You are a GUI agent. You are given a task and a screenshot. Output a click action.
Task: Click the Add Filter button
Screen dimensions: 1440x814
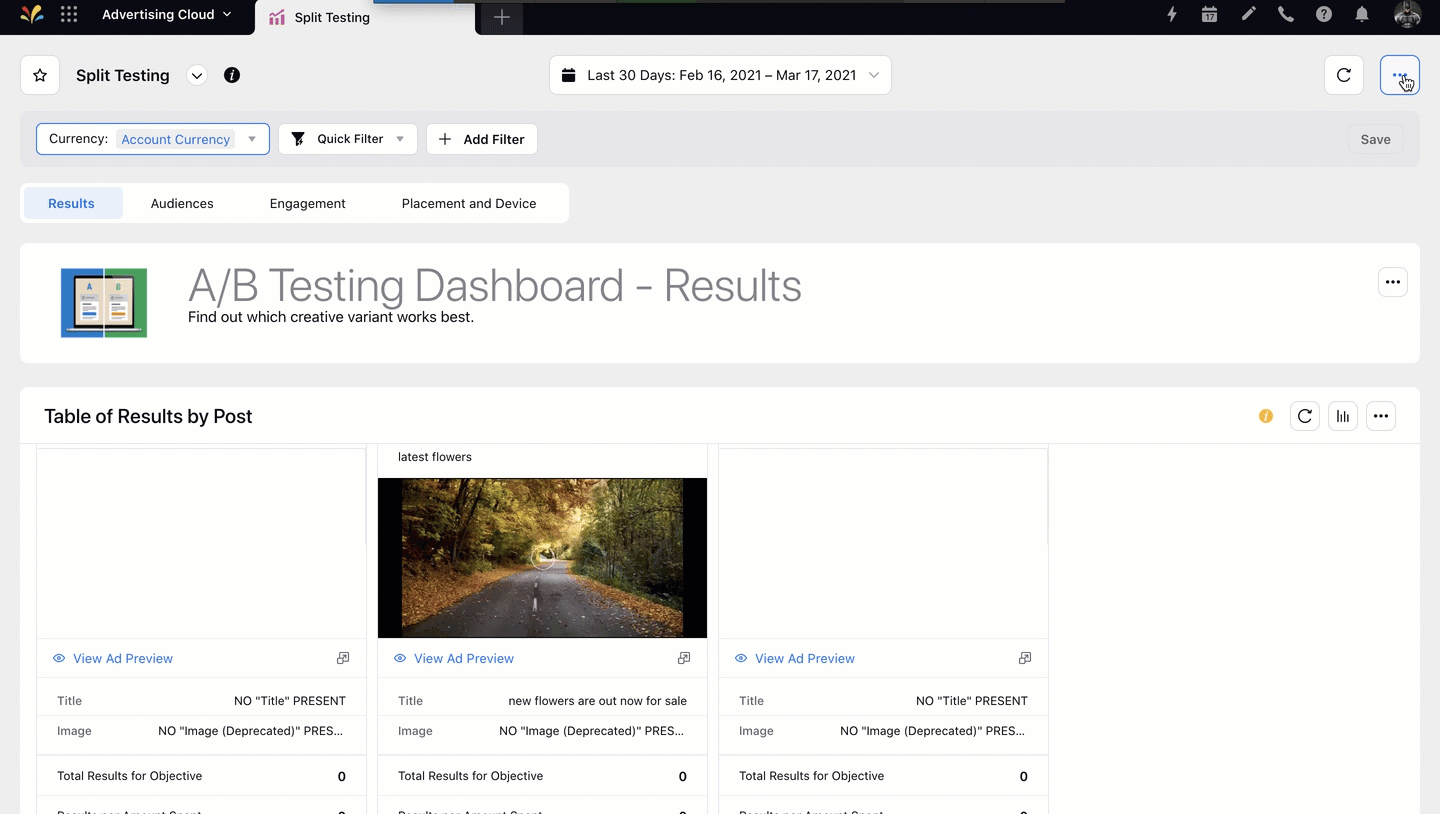pos(482,139)
